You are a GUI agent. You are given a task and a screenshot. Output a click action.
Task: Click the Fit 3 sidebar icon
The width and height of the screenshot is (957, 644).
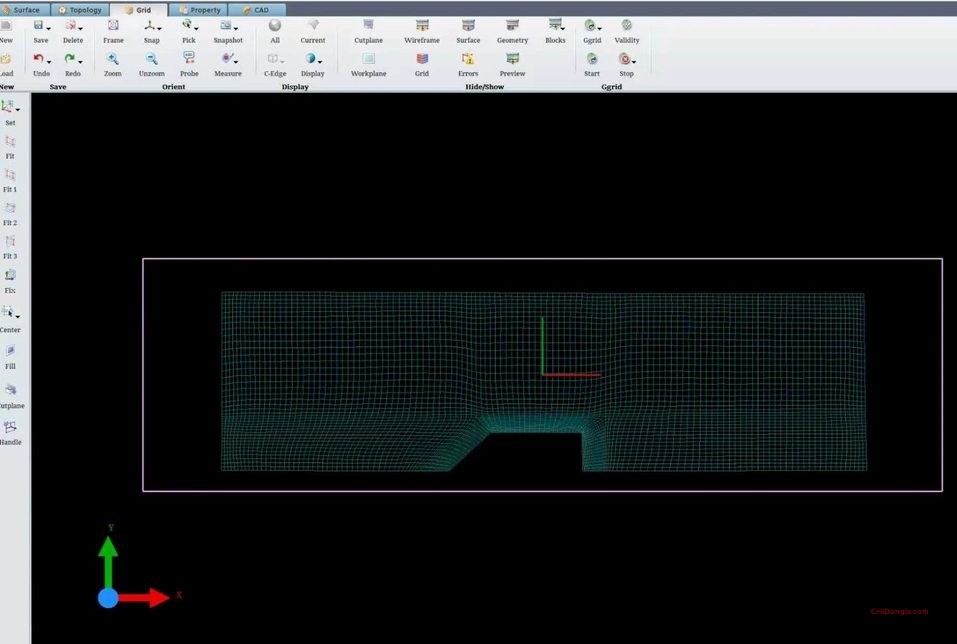coord(10,242)
